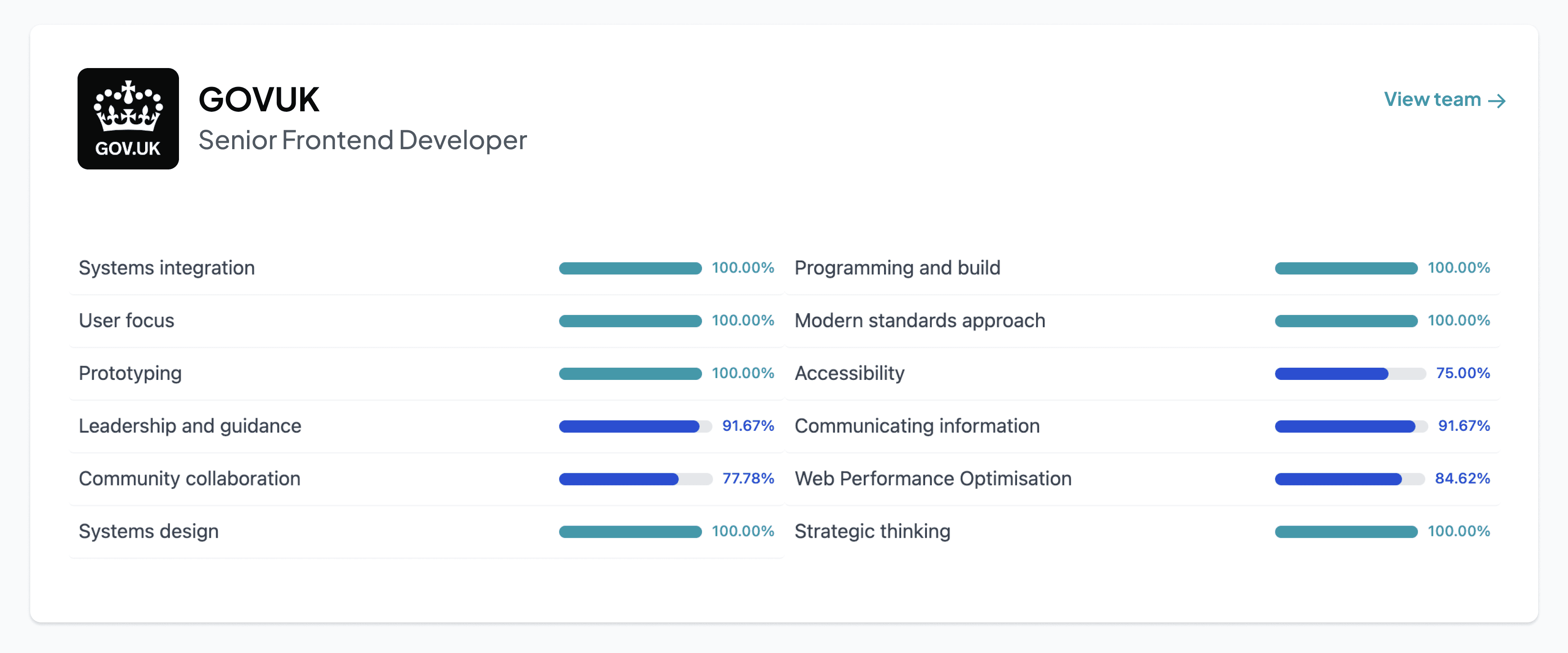
Task: Click the Community collaboration 77.78% bar
Action: (635, 479)
